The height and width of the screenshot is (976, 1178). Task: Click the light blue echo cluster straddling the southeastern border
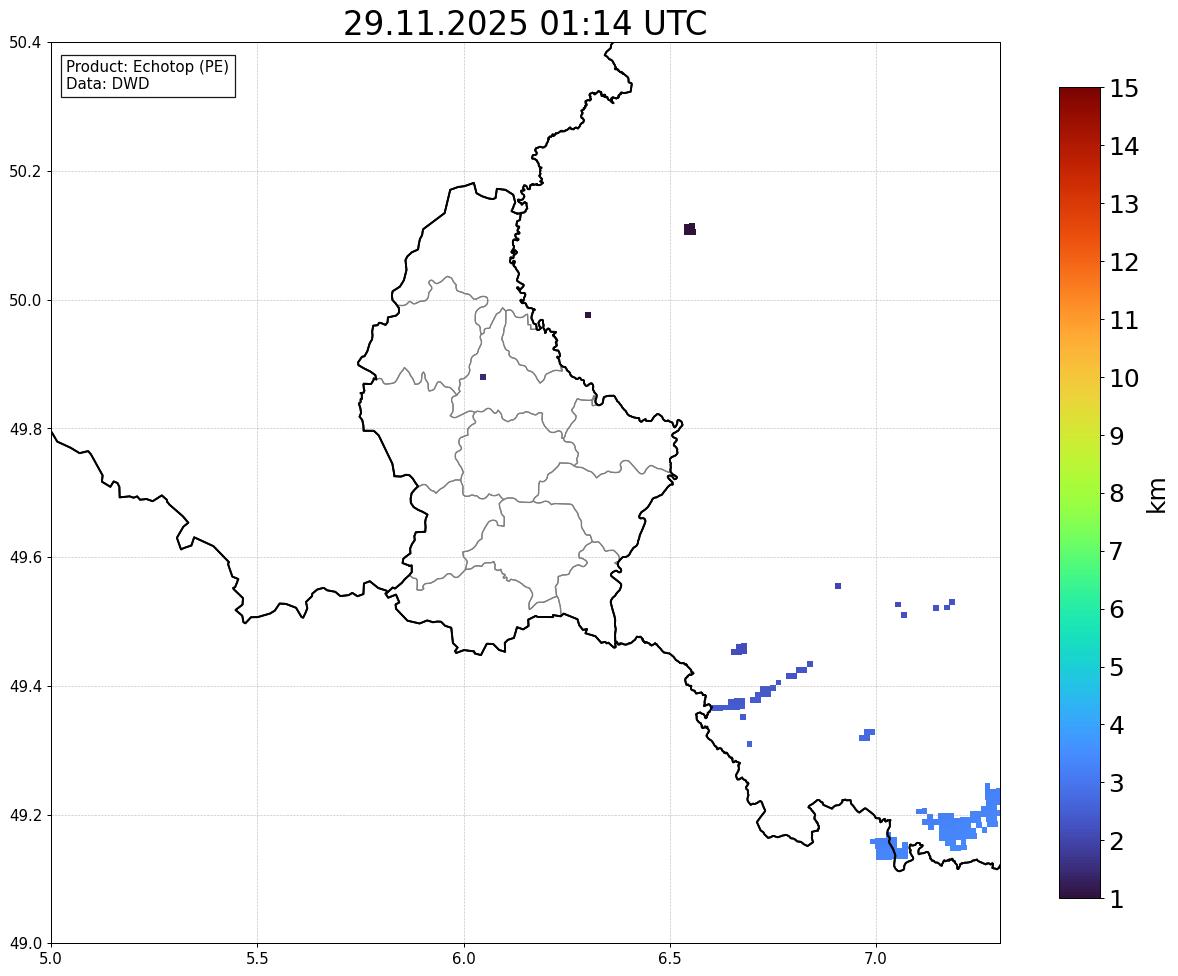point(890,849)
